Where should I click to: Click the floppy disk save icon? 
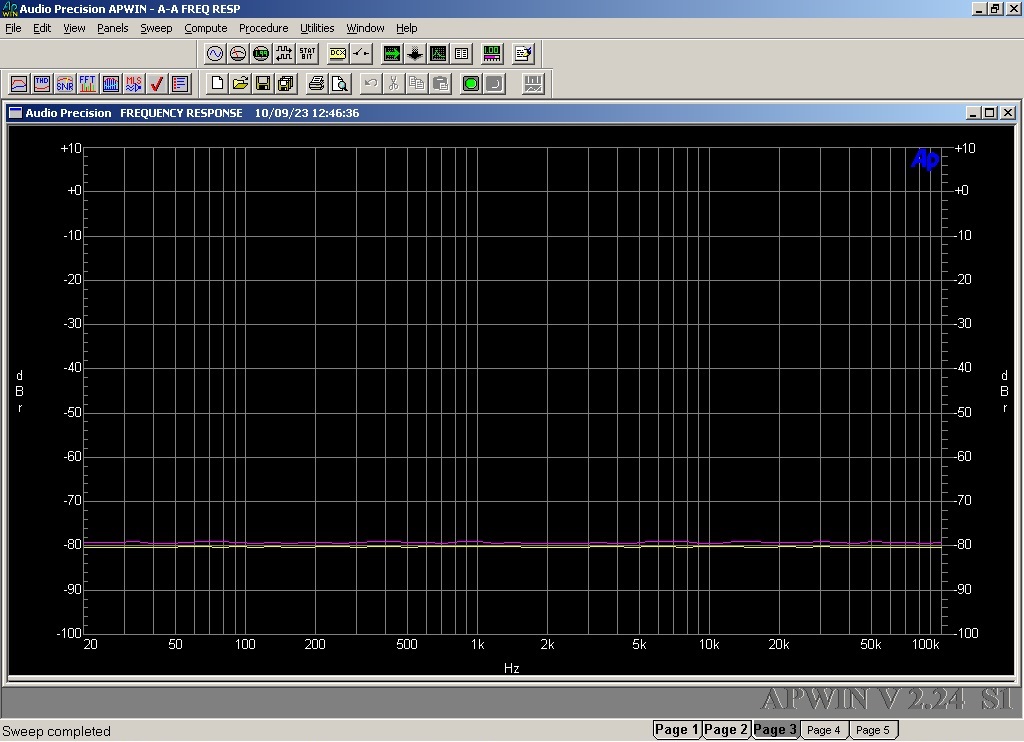pyautogui.click(x=263, y=84)
